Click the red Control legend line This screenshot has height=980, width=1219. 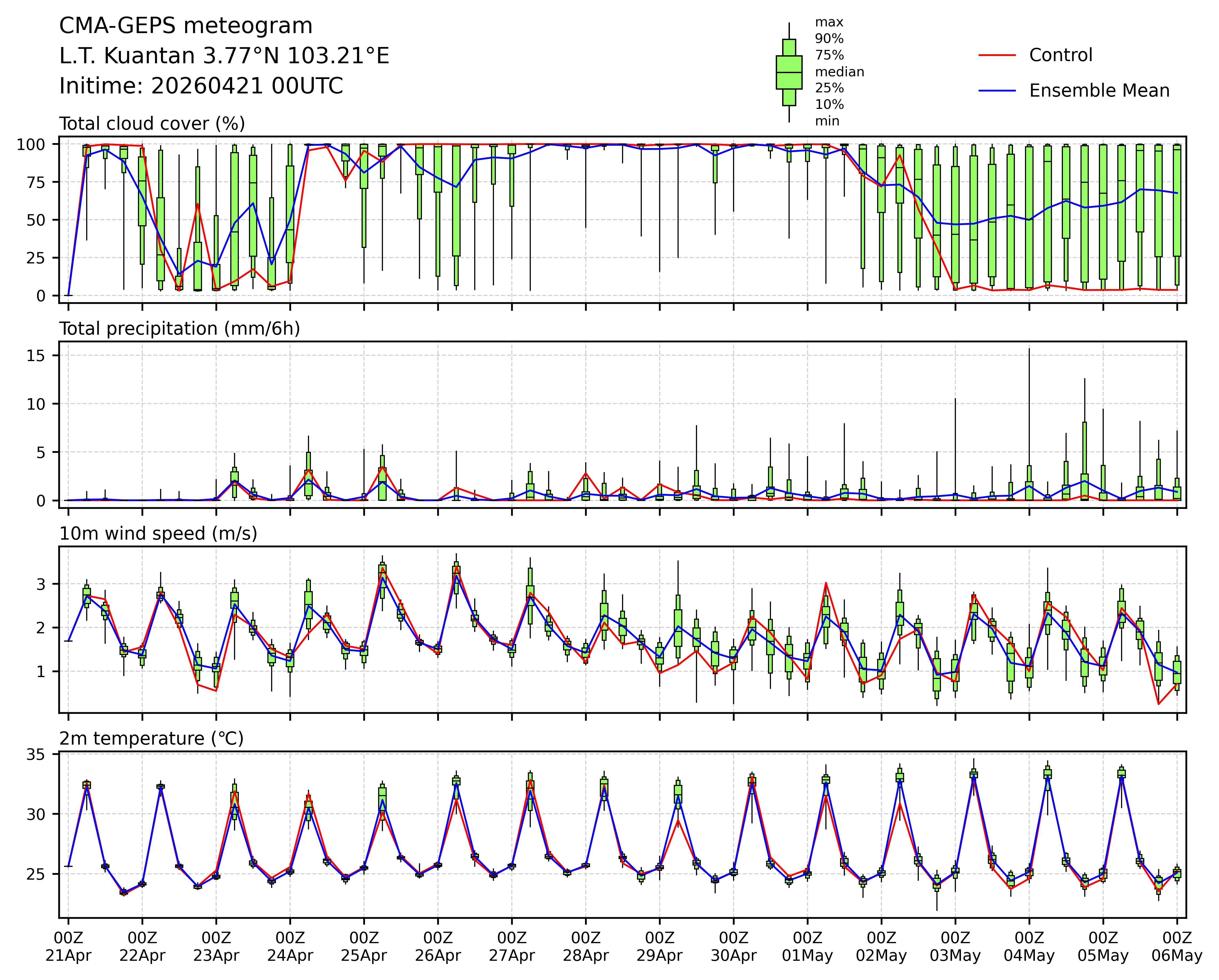click(997, 56)
